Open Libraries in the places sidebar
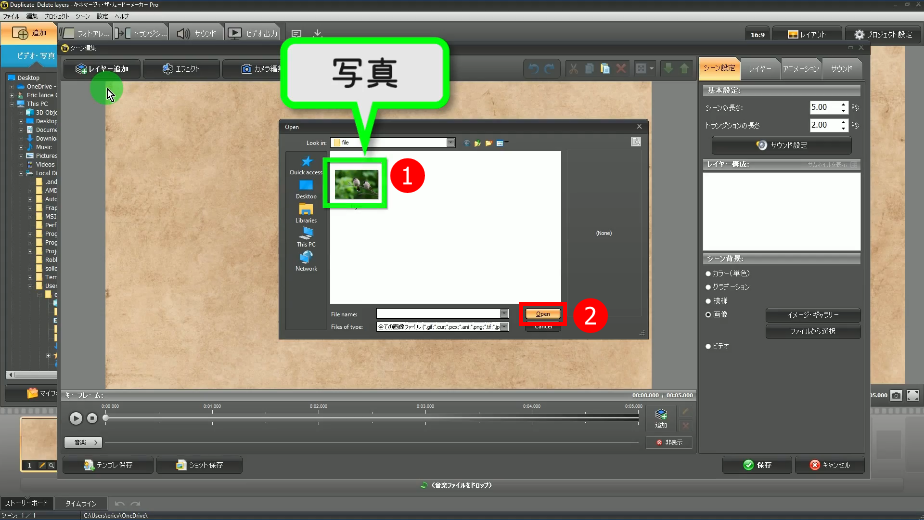The image size is (924, 520). 305,213
